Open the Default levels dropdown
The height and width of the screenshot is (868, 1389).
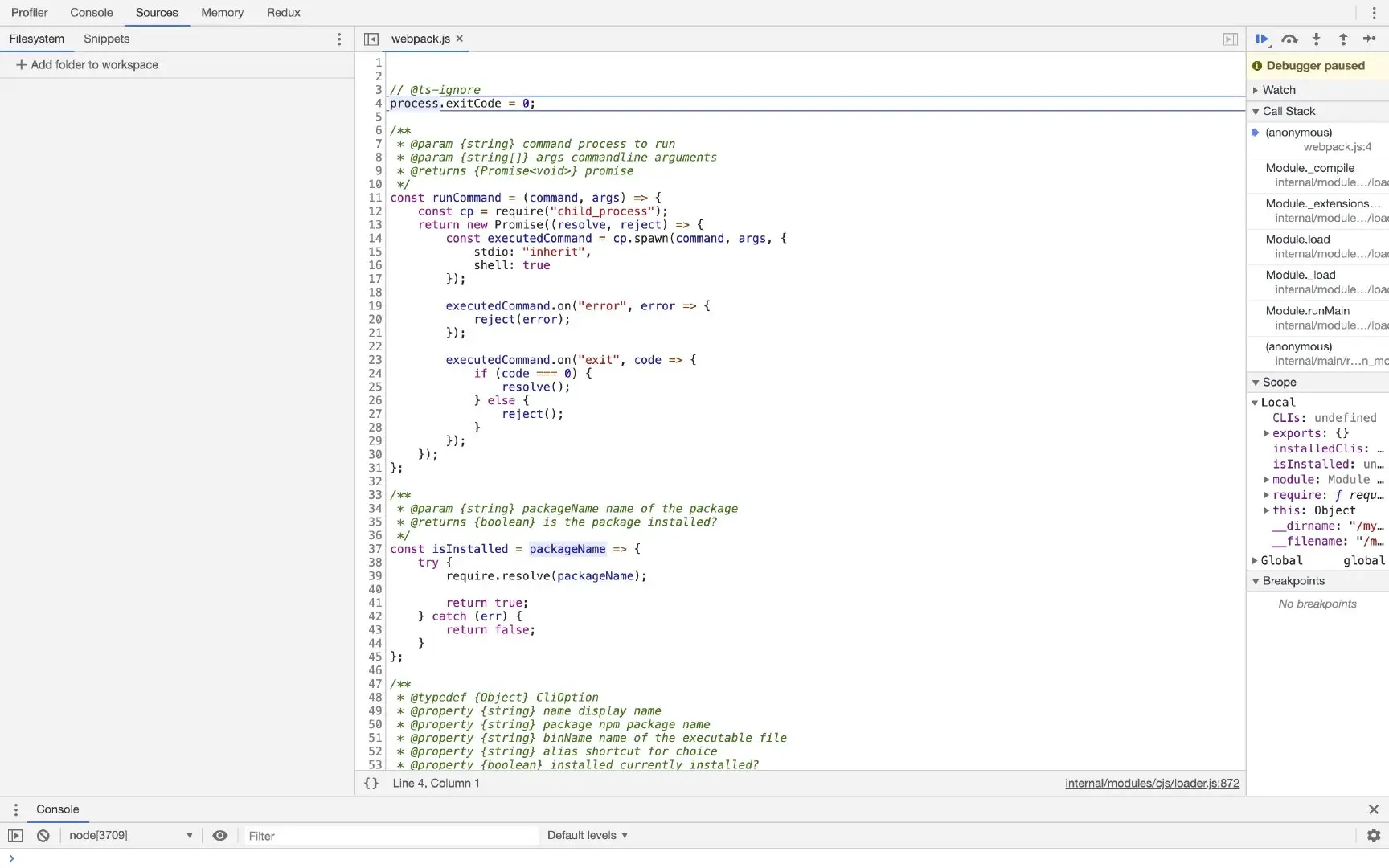[588, 836]
